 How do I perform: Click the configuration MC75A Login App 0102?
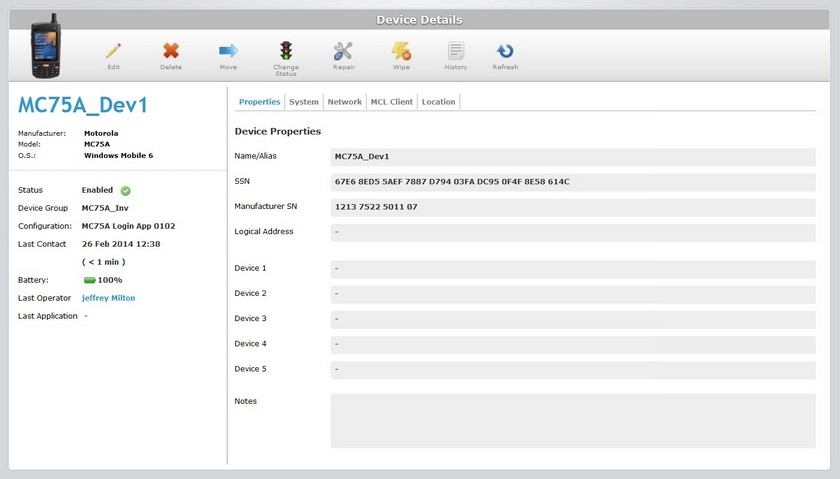tap(129, 226)
